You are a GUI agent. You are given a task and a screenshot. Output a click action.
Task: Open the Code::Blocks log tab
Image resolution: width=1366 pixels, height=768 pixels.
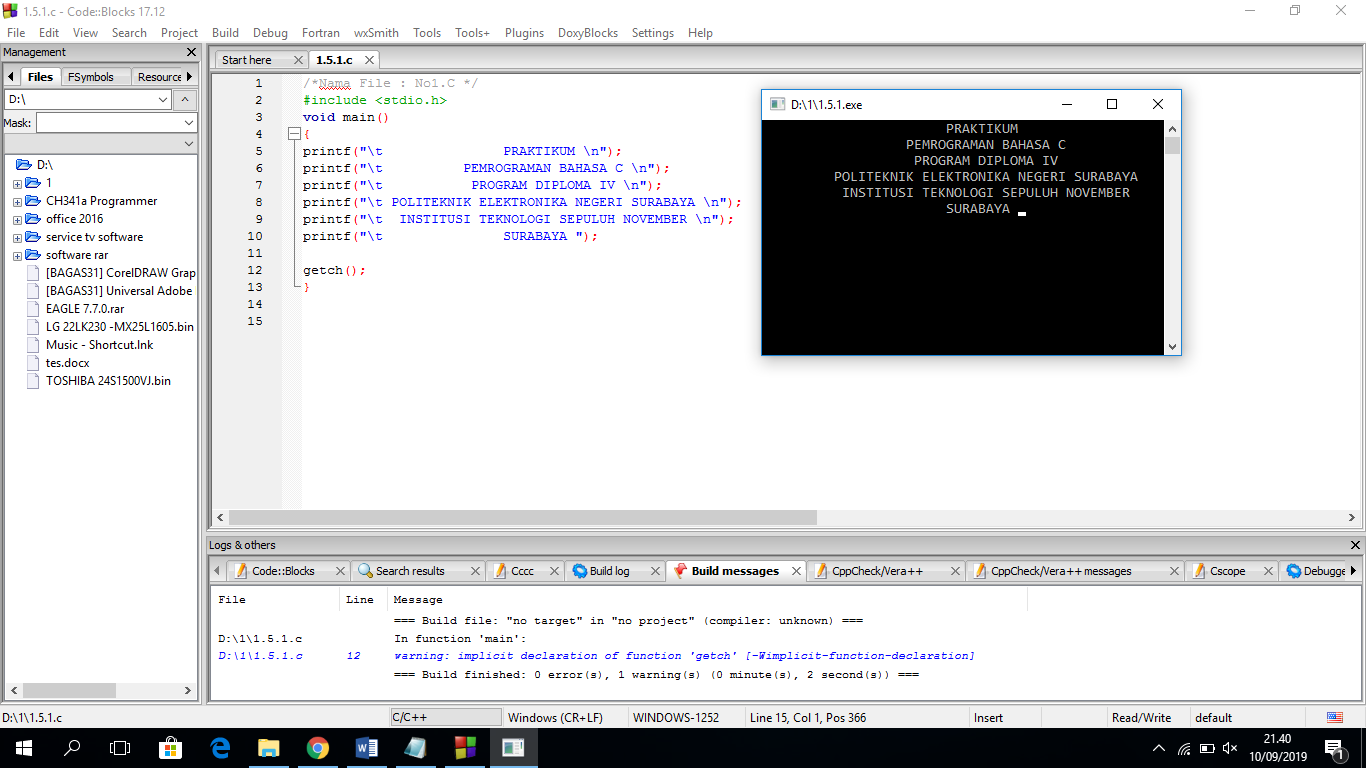283,571
